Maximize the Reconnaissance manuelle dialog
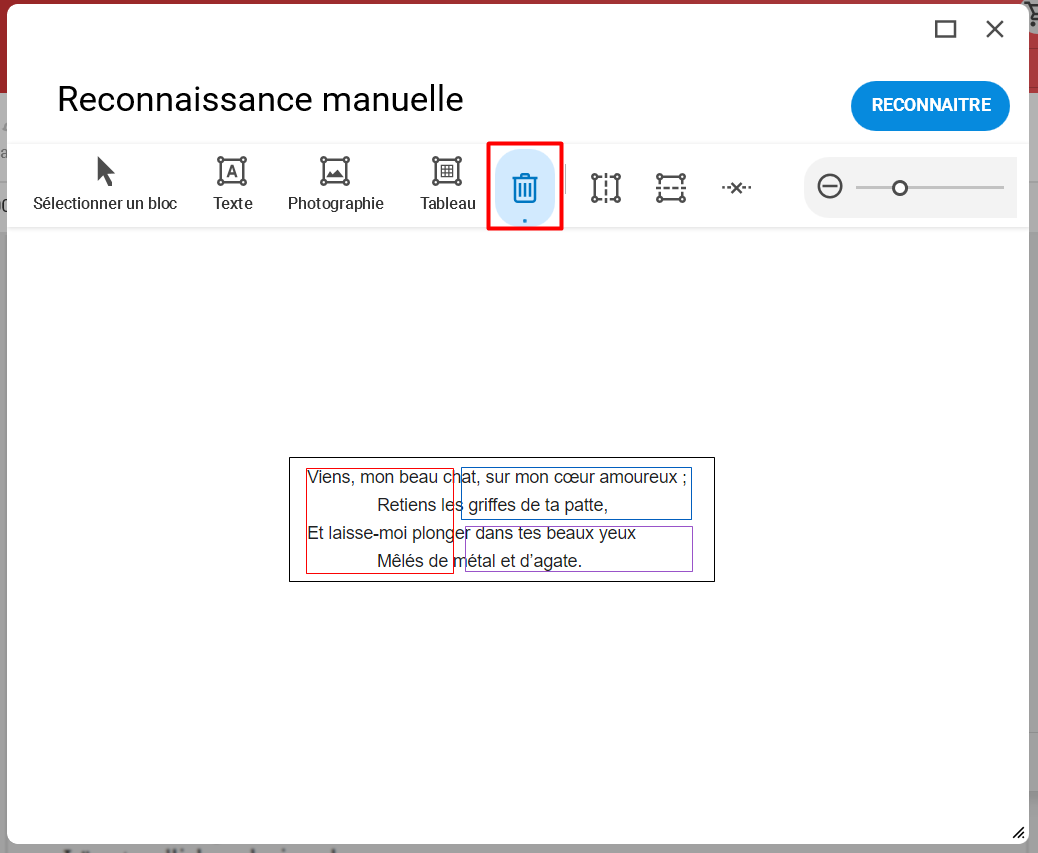Image resolution: width=1038 pixels, height=853 pixels. click(x=945, y=29)
